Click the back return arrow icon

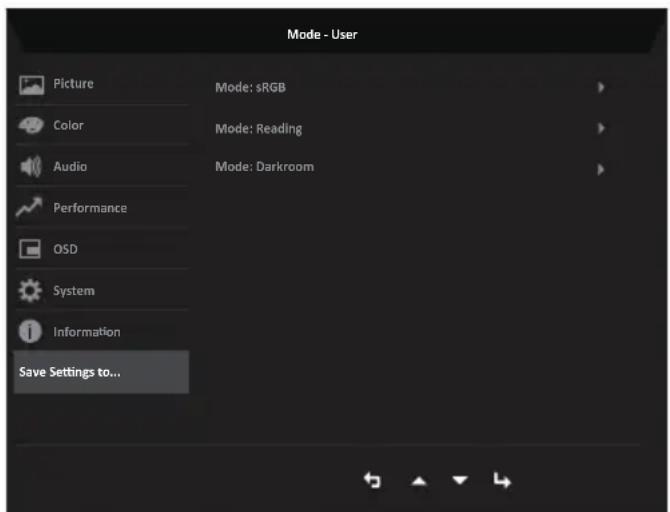(372, 480)
